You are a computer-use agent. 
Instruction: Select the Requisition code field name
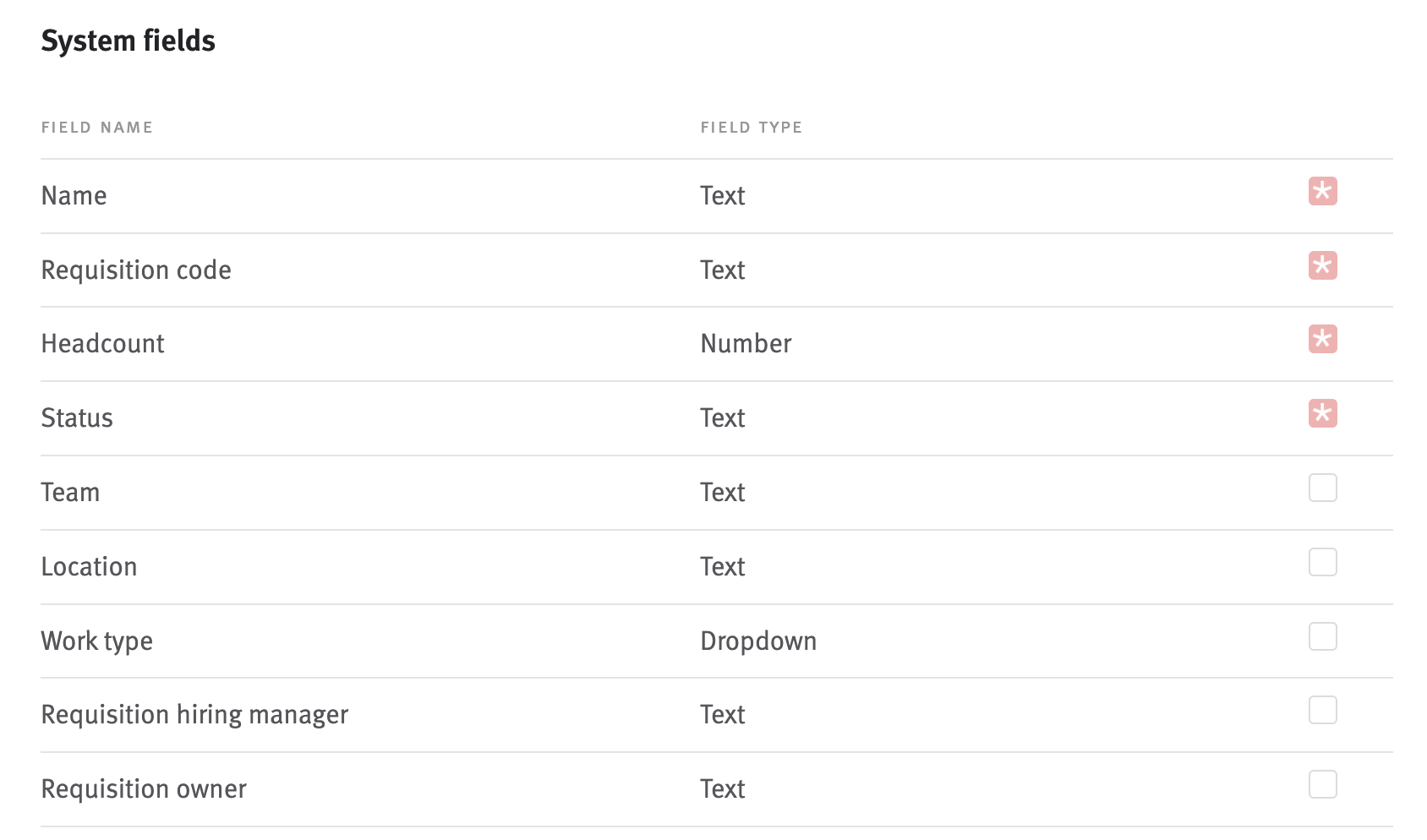point(135,270)
